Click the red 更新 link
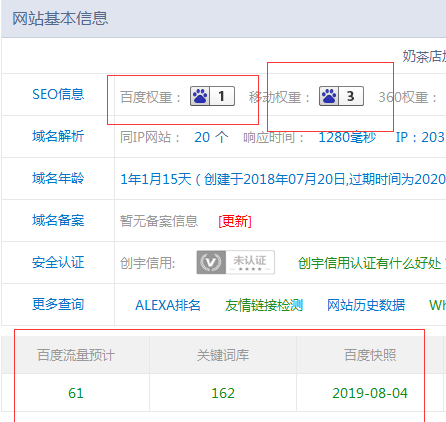 click(x=235, y=221)
